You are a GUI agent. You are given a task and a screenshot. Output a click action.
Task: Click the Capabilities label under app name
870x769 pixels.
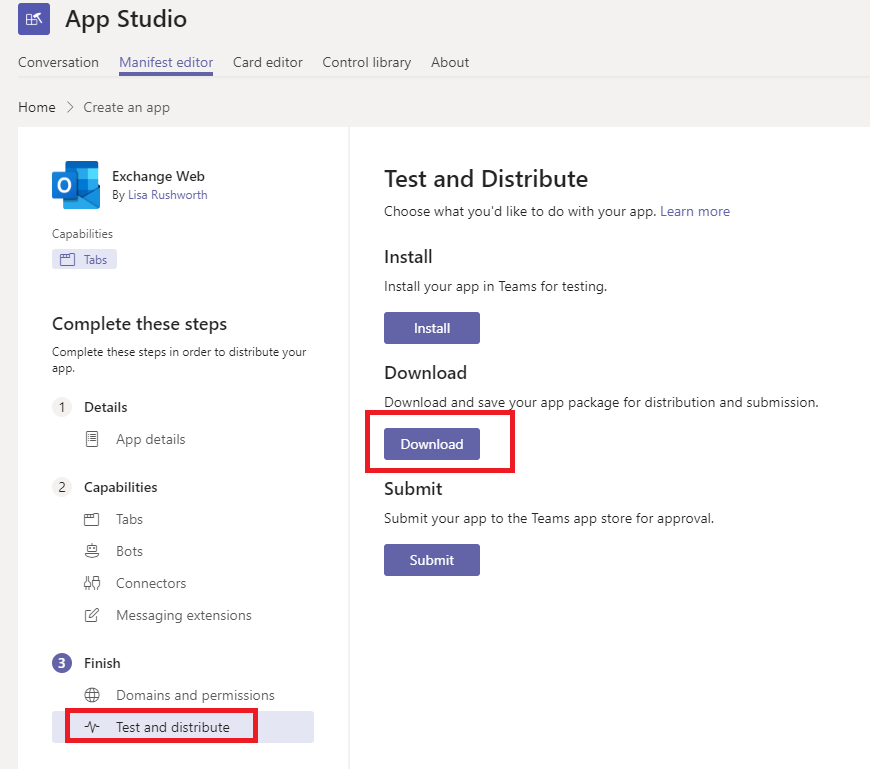tap(82, 234)
